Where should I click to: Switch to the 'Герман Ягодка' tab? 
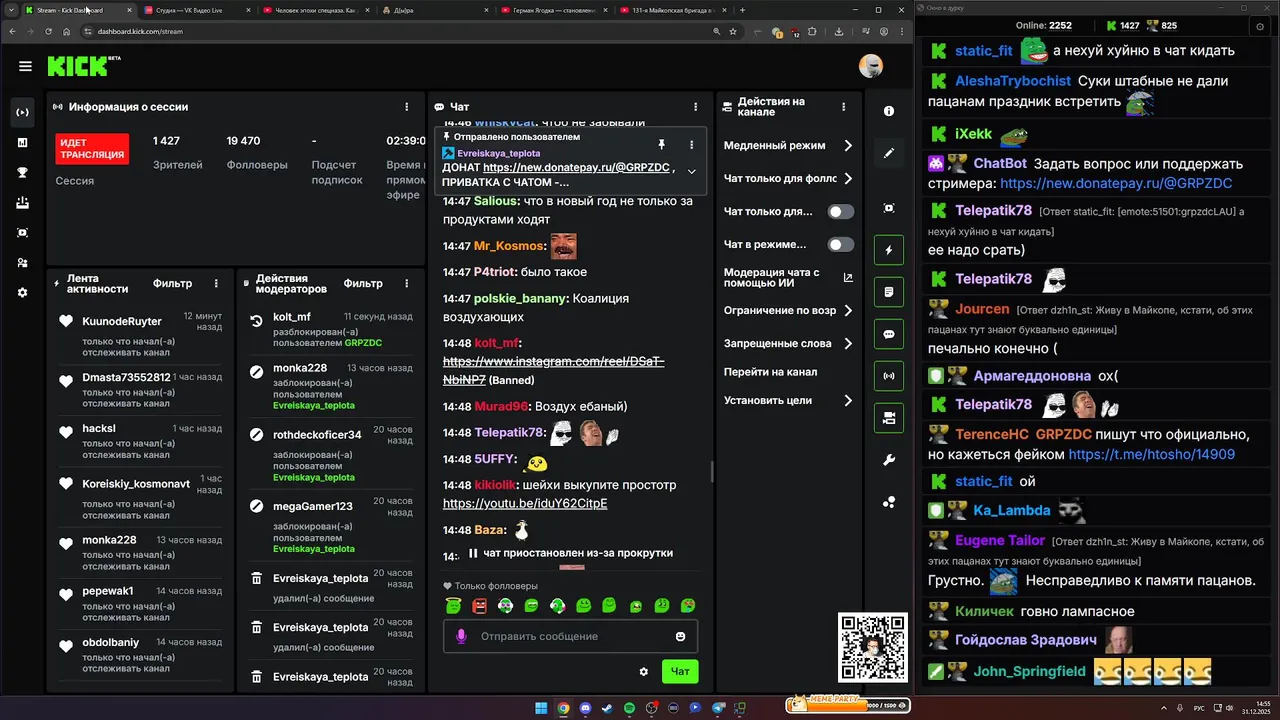click(552, 10)
